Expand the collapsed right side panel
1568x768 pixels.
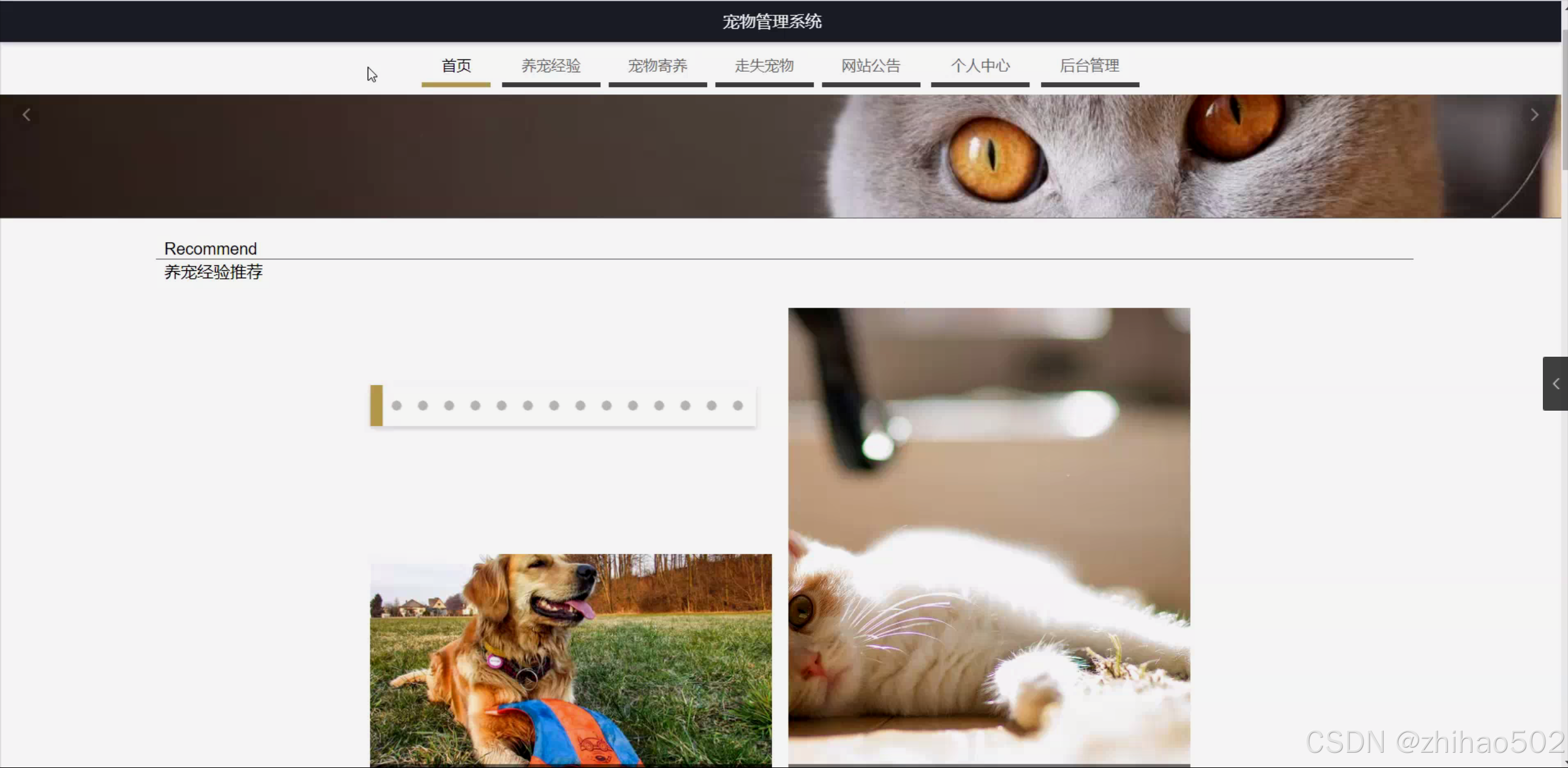1555,384
